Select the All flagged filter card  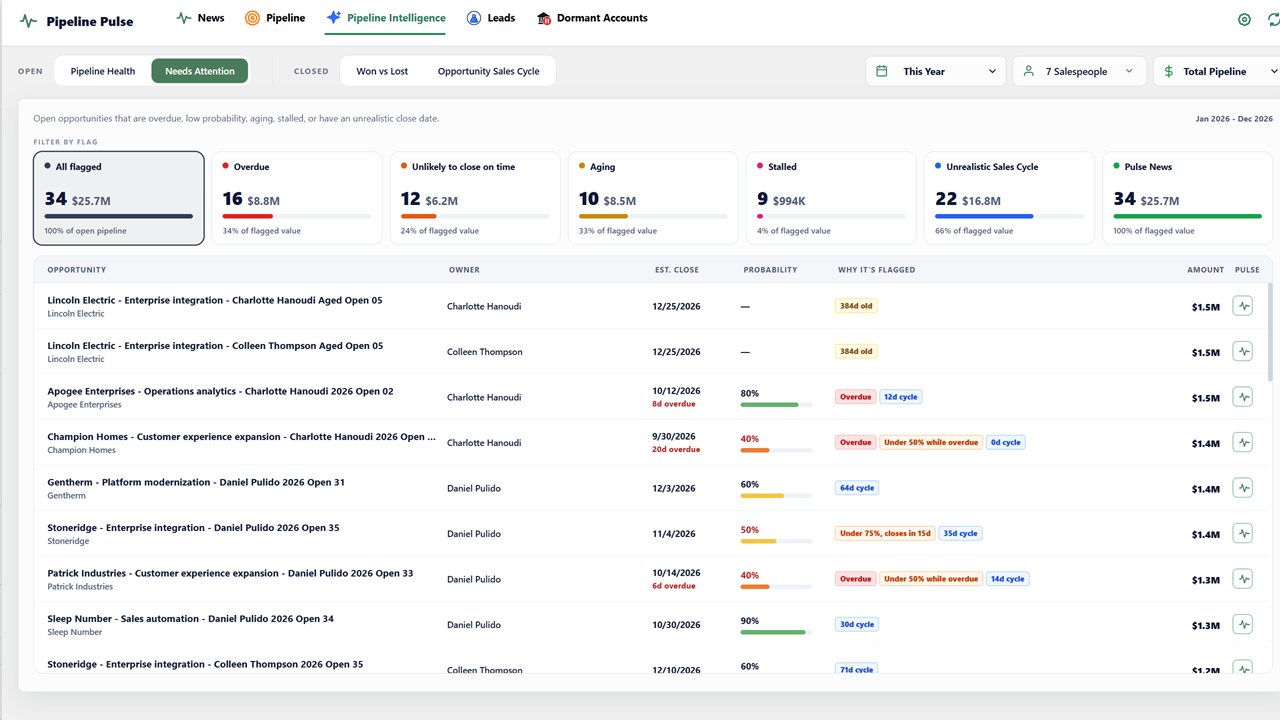(x=119, y=198)
